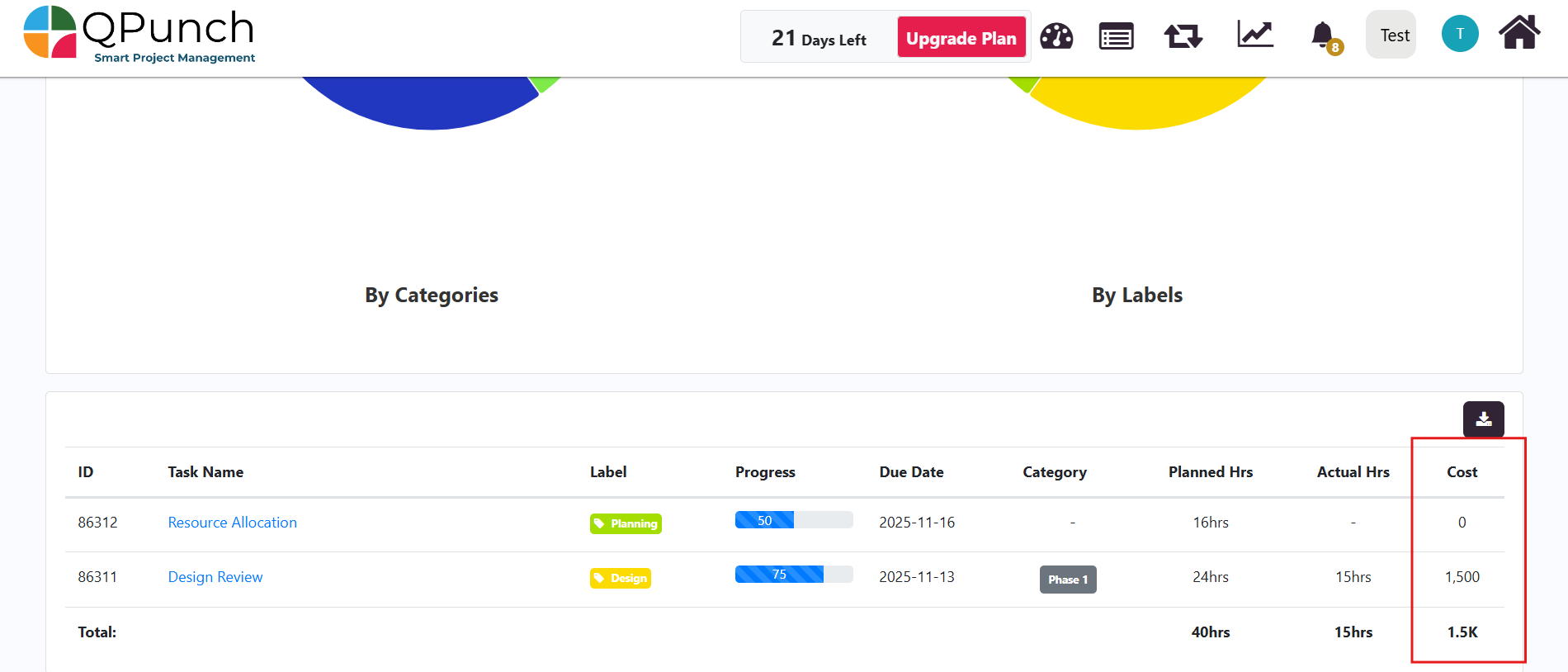Screen dimensions: 1568x672
Task: Click the download export table icon
Action: pos(1483,419)
